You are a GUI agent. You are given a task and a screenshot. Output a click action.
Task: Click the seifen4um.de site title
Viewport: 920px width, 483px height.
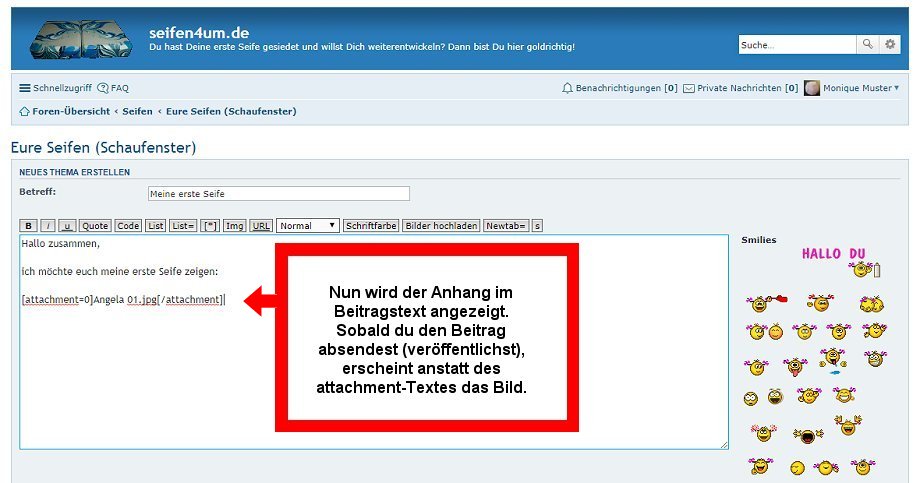point(199,32)
